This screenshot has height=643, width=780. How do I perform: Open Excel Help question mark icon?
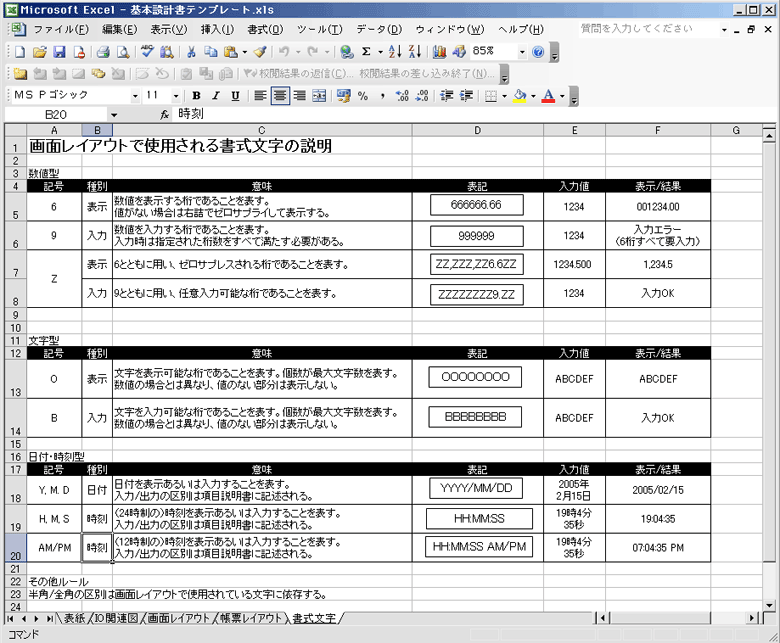pos(538,52)
